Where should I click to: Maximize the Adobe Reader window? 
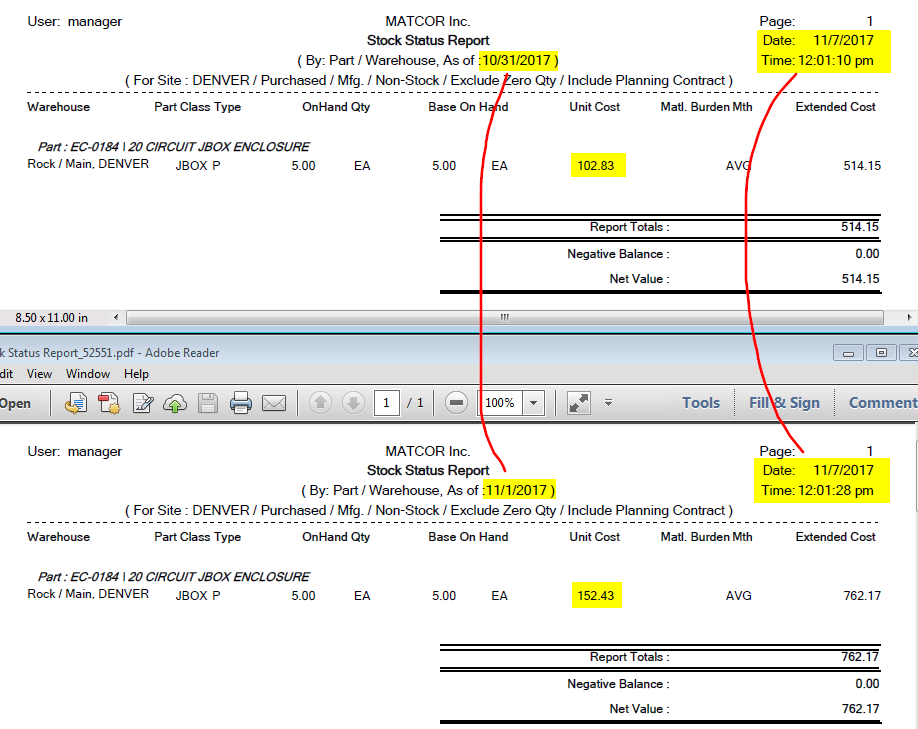coord(881,352)
